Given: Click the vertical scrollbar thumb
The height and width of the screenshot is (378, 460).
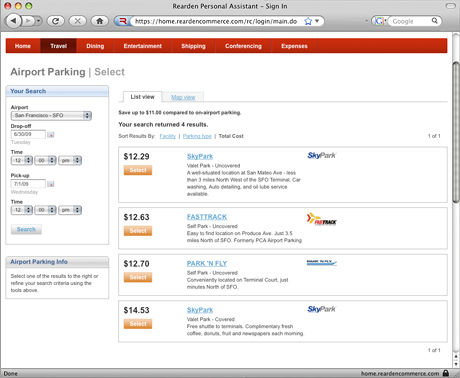Looking at the screenshot, I should [x=456, y=132].
